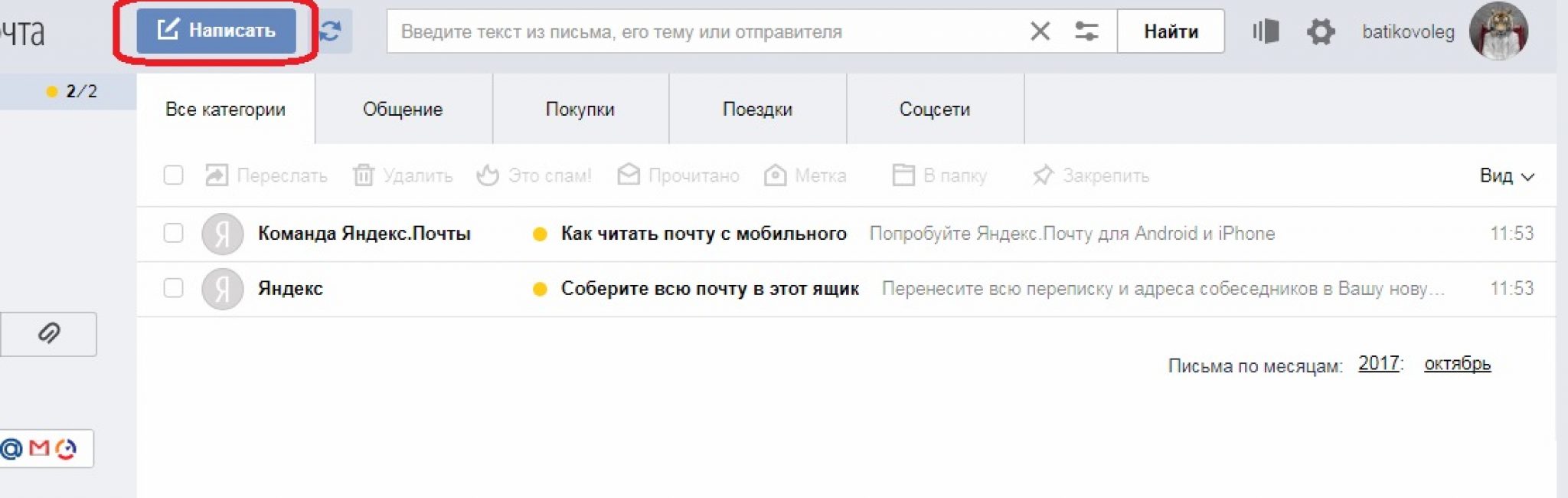Click the Попробуйте Яндекс.Почту для Android preview text
Screen dimensions: 1568x498
click(x=1072, y=234)
